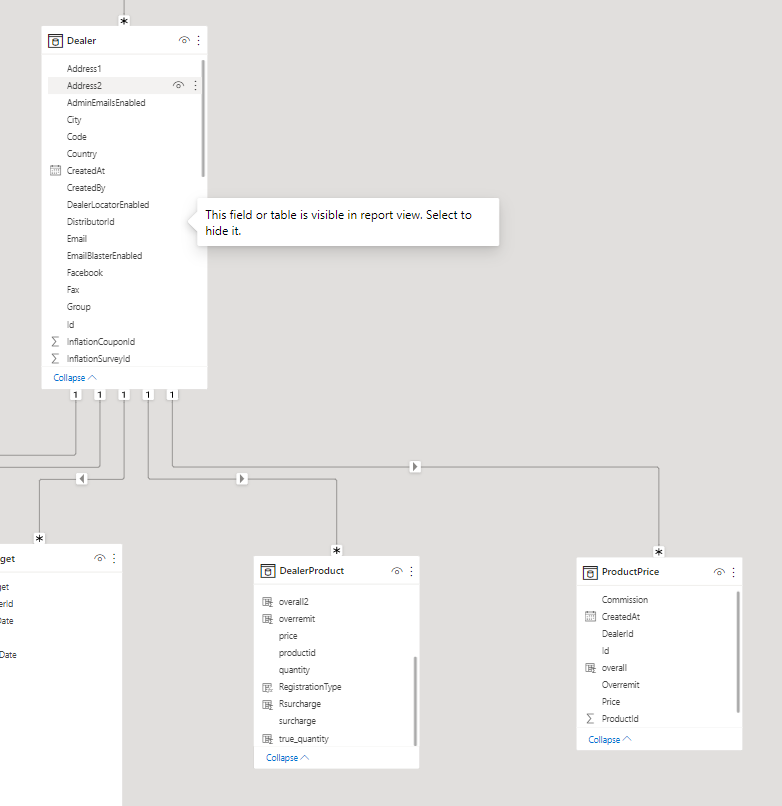Toggle visibility of the partially visible left table
The height and width of the screenshot is (806, 782).
[x=100, y=558]
